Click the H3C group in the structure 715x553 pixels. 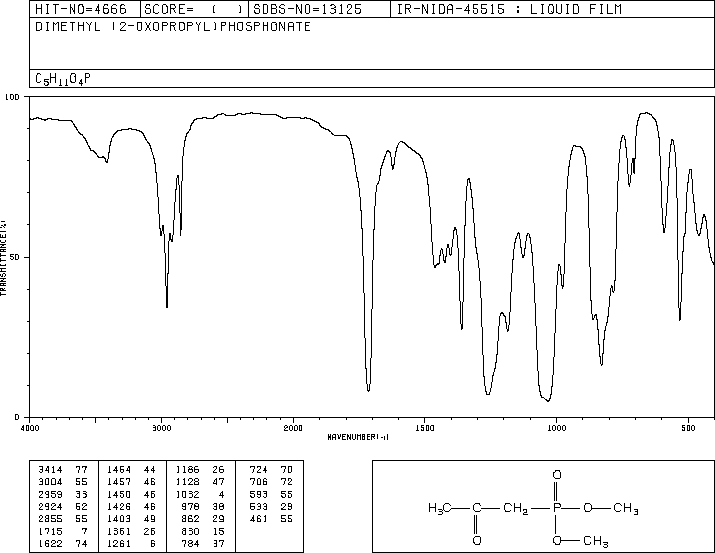click(440, 508)
